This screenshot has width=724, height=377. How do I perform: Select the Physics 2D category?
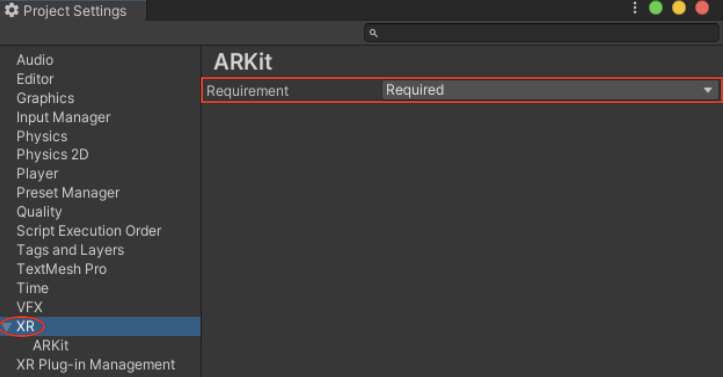pyautogui.click(x=53, y=154)
